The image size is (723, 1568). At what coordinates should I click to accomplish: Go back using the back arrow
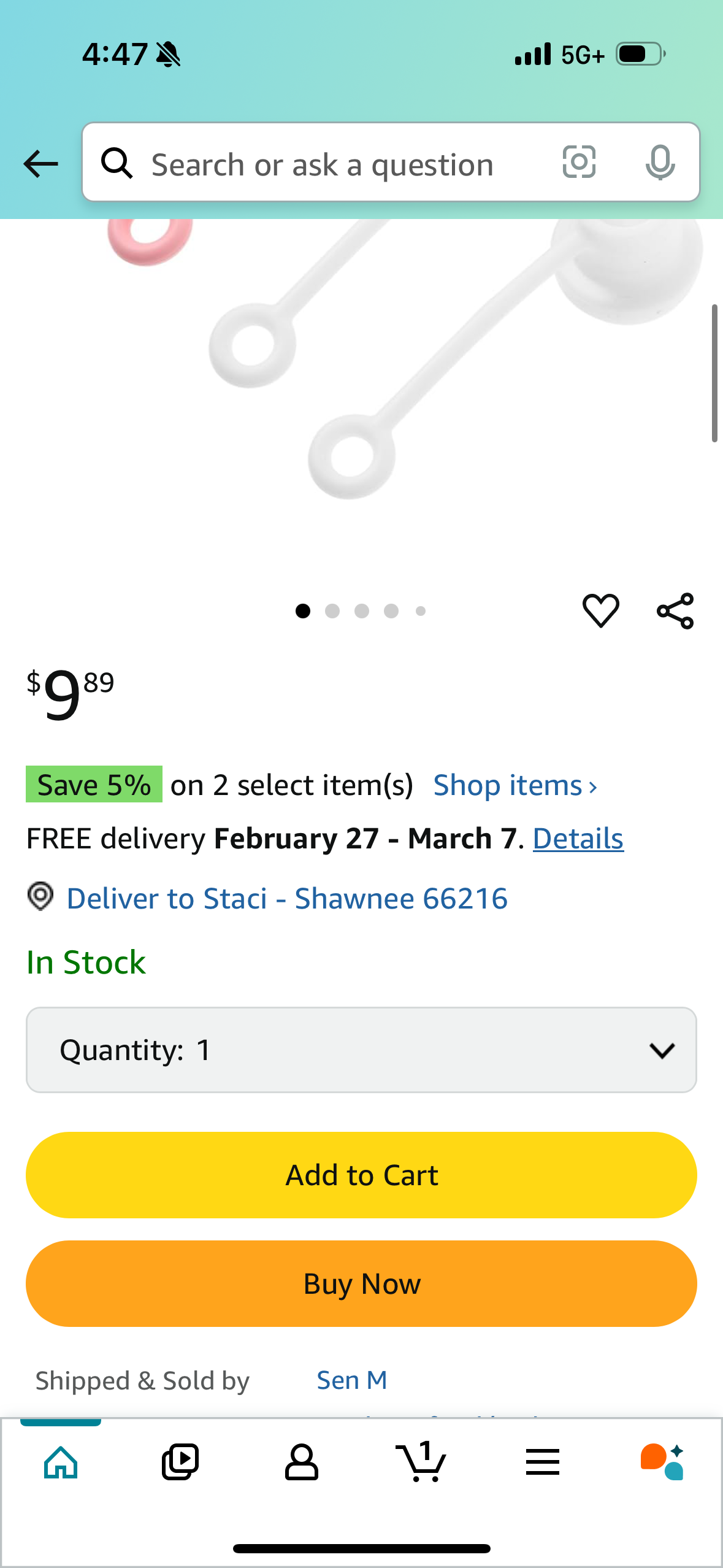[39, 163]
